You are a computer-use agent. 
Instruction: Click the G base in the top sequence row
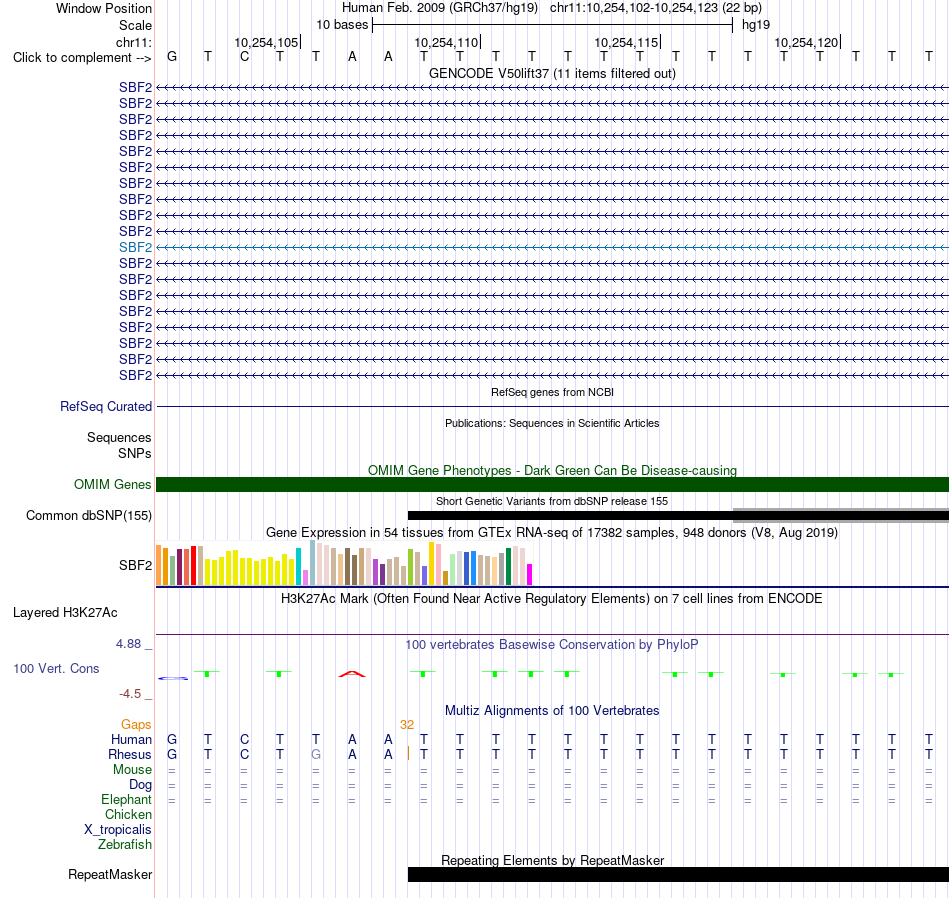(172, 57)
